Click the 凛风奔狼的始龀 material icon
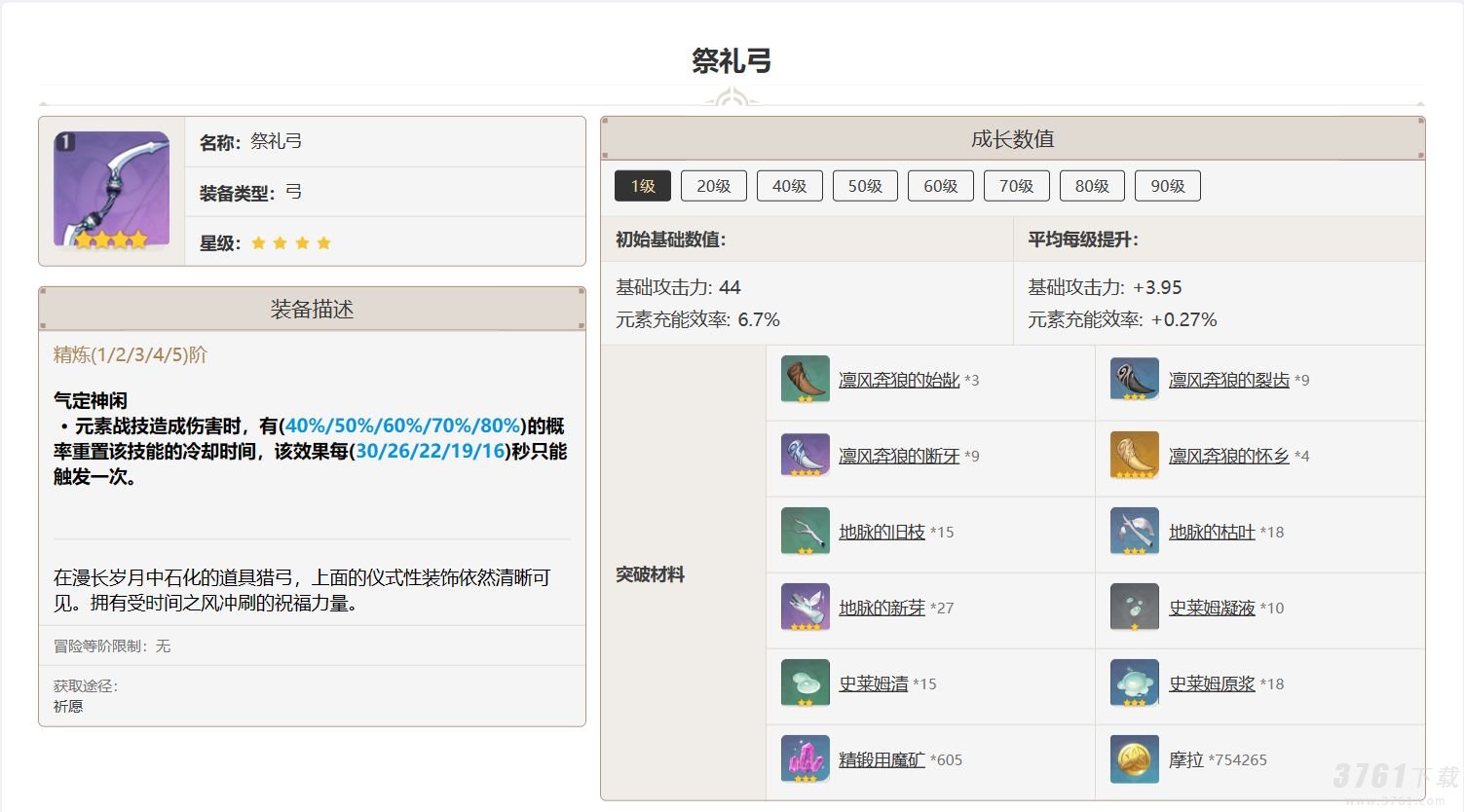1464x812 pixels. tap(805, 380)
